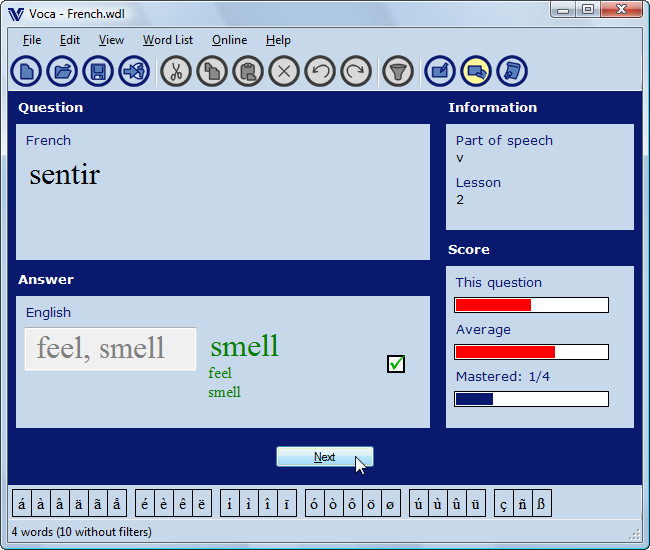Screen dimensions: 650x550
Task: Click the large green answer smell
Action: click(x=245, y=346)
